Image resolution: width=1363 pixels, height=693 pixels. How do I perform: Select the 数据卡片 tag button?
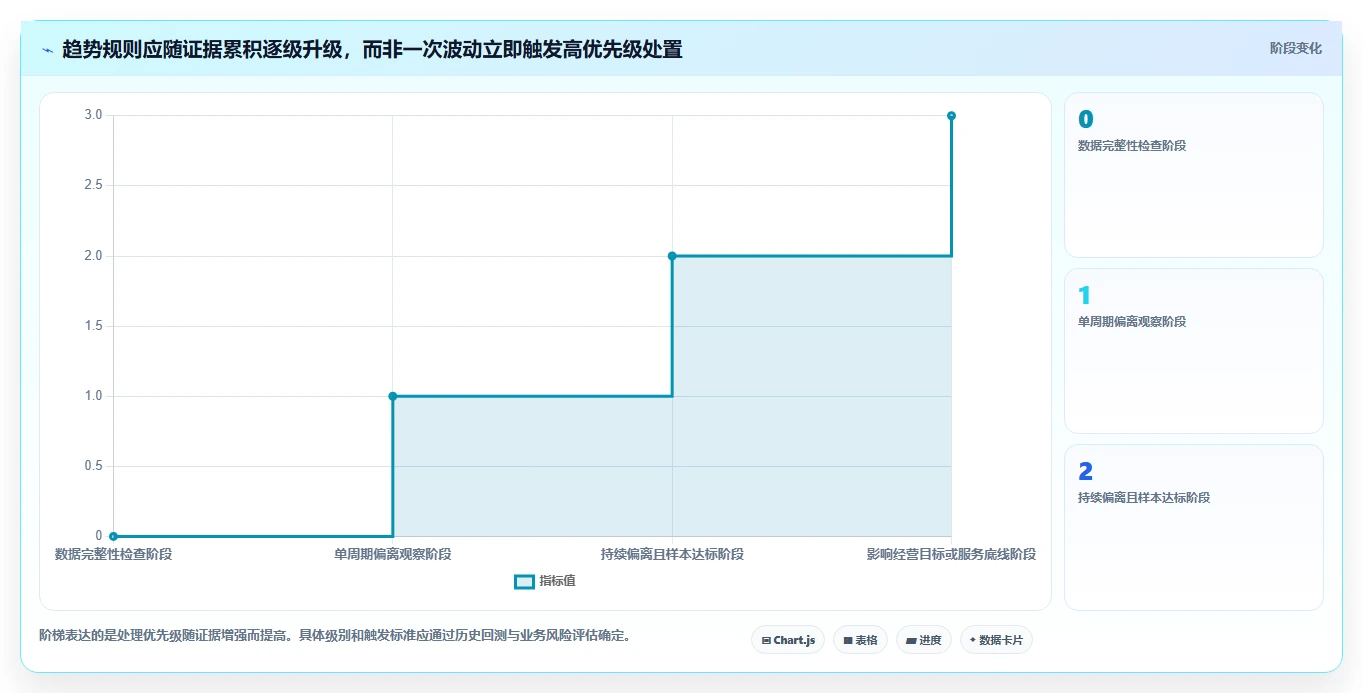pos(996,640)
